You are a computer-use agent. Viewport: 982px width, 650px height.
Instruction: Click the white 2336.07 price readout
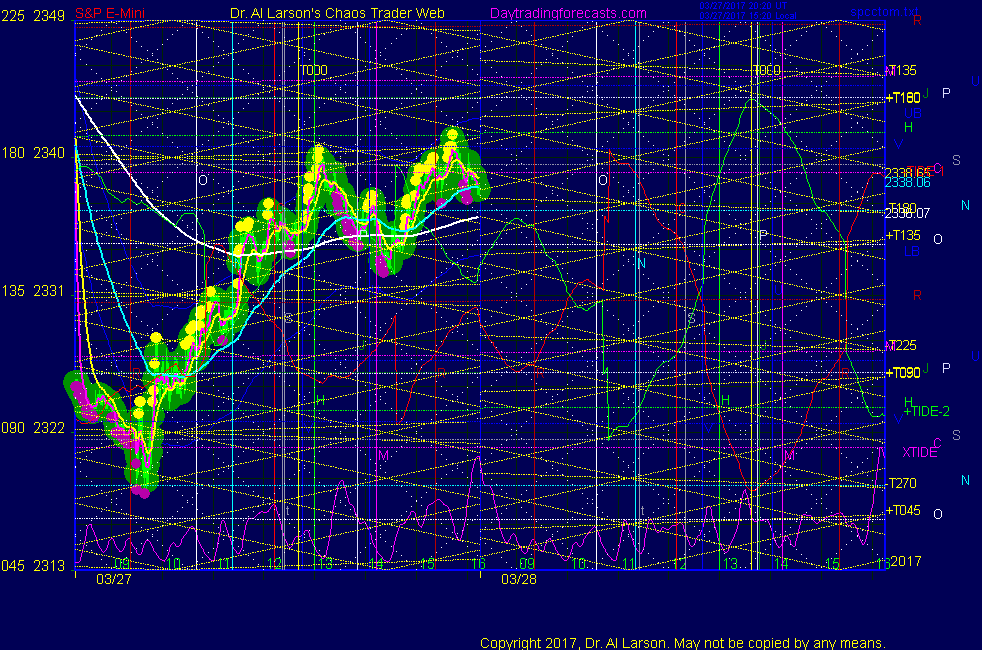[x=906, y=212]
